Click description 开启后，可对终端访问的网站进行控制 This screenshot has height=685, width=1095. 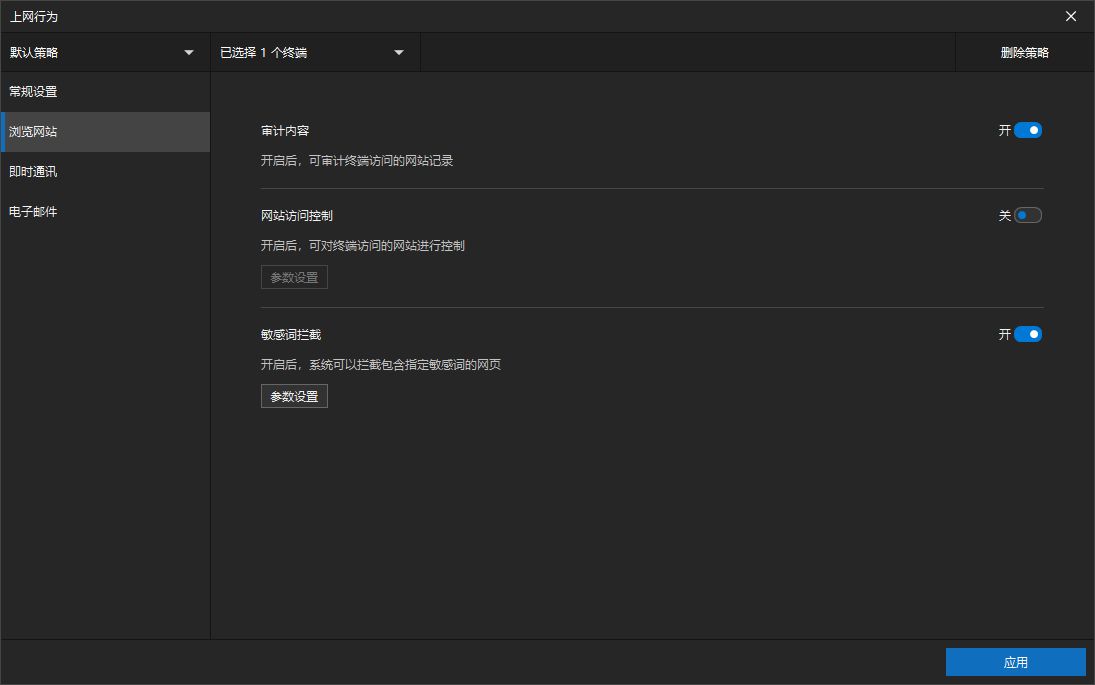click(362, 246)
